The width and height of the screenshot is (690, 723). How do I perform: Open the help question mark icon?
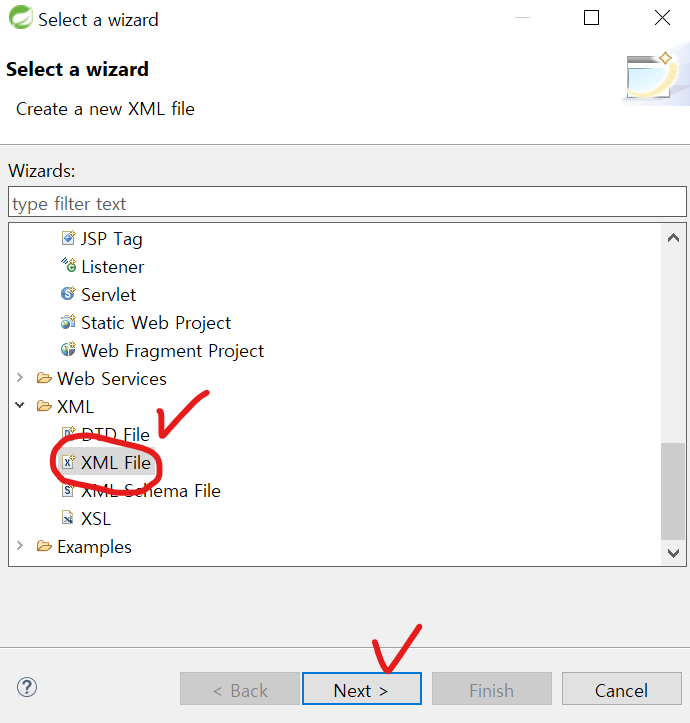point(27,687)
